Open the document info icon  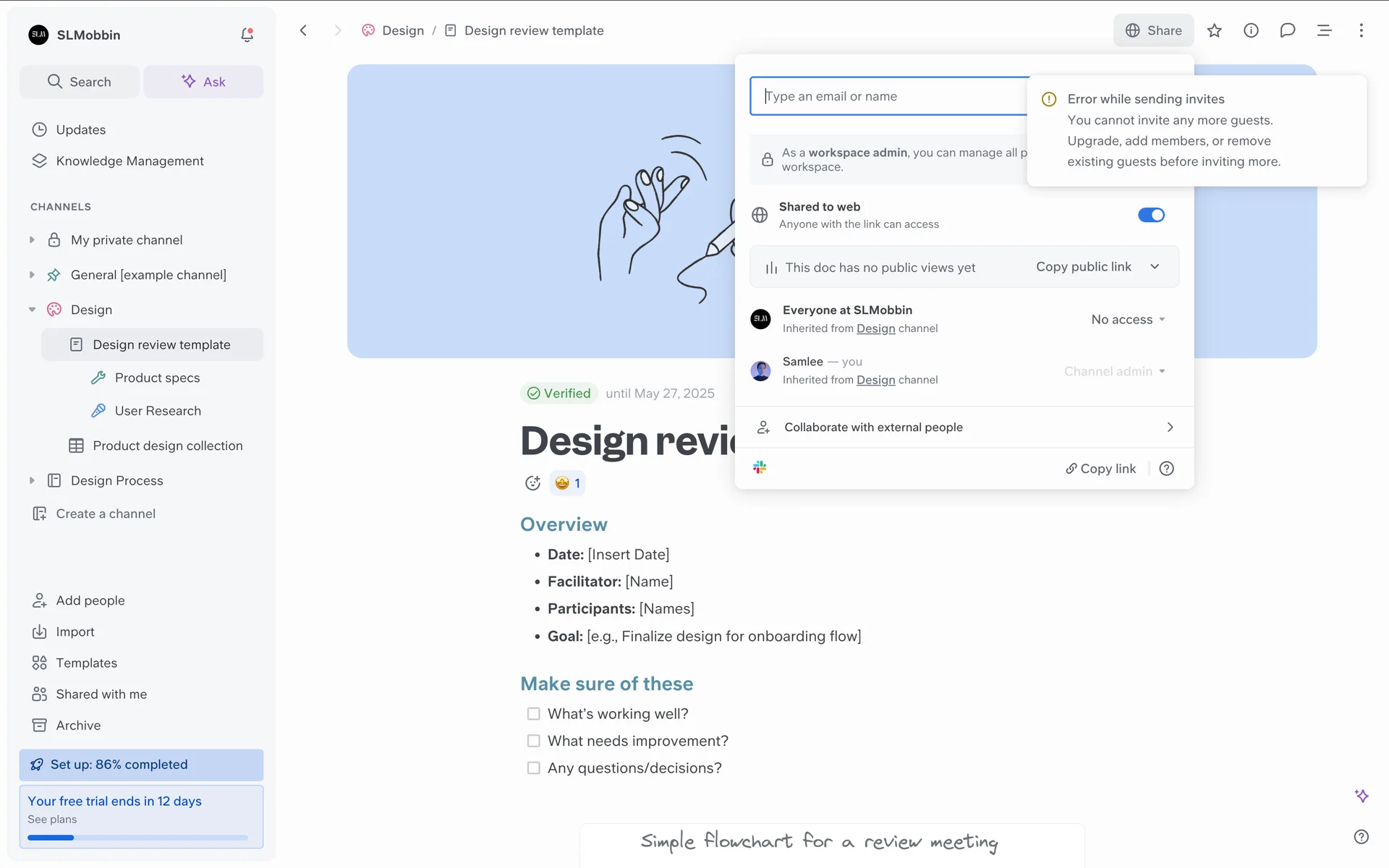coord(1251,30)
